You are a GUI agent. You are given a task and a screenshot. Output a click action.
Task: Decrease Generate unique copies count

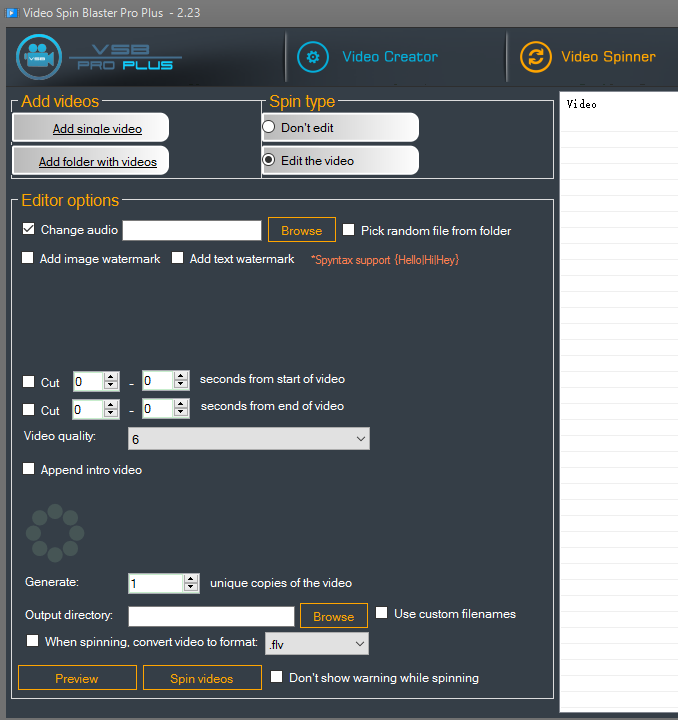click(x=191, y=588)
